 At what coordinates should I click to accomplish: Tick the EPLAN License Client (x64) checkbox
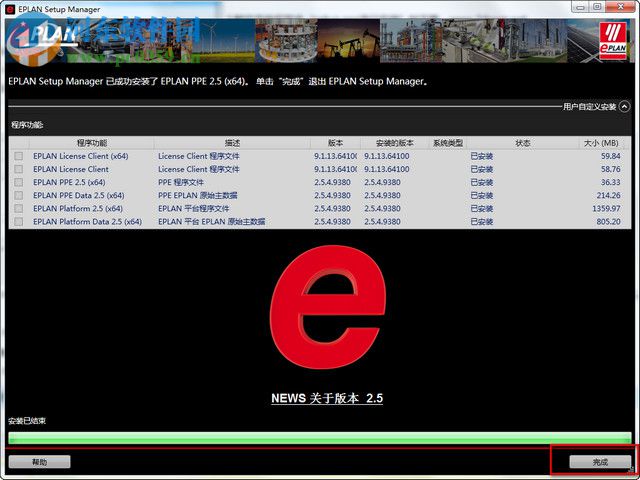[x=18, y=156]
